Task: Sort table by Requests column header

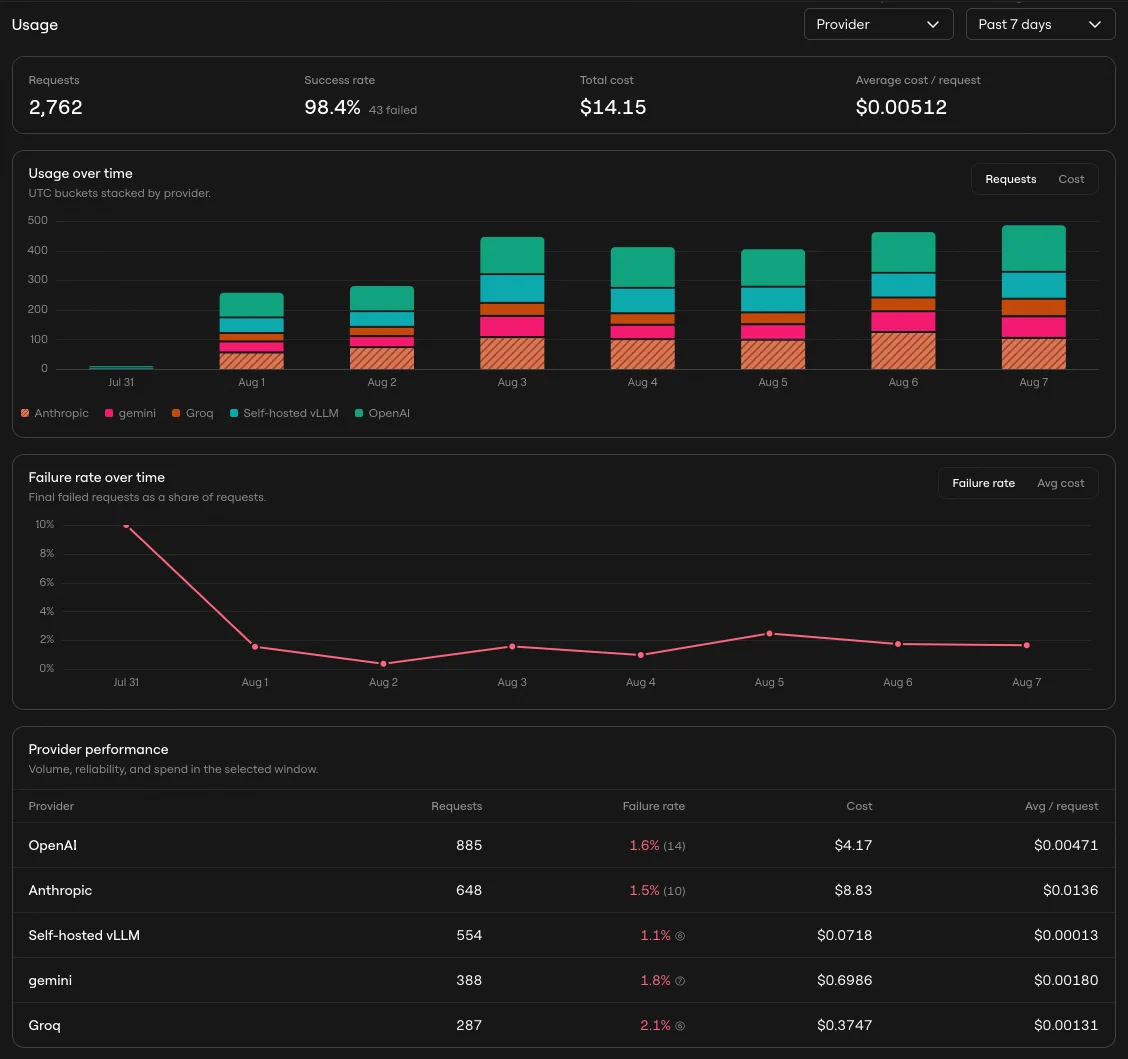Action: click(456, 806)
